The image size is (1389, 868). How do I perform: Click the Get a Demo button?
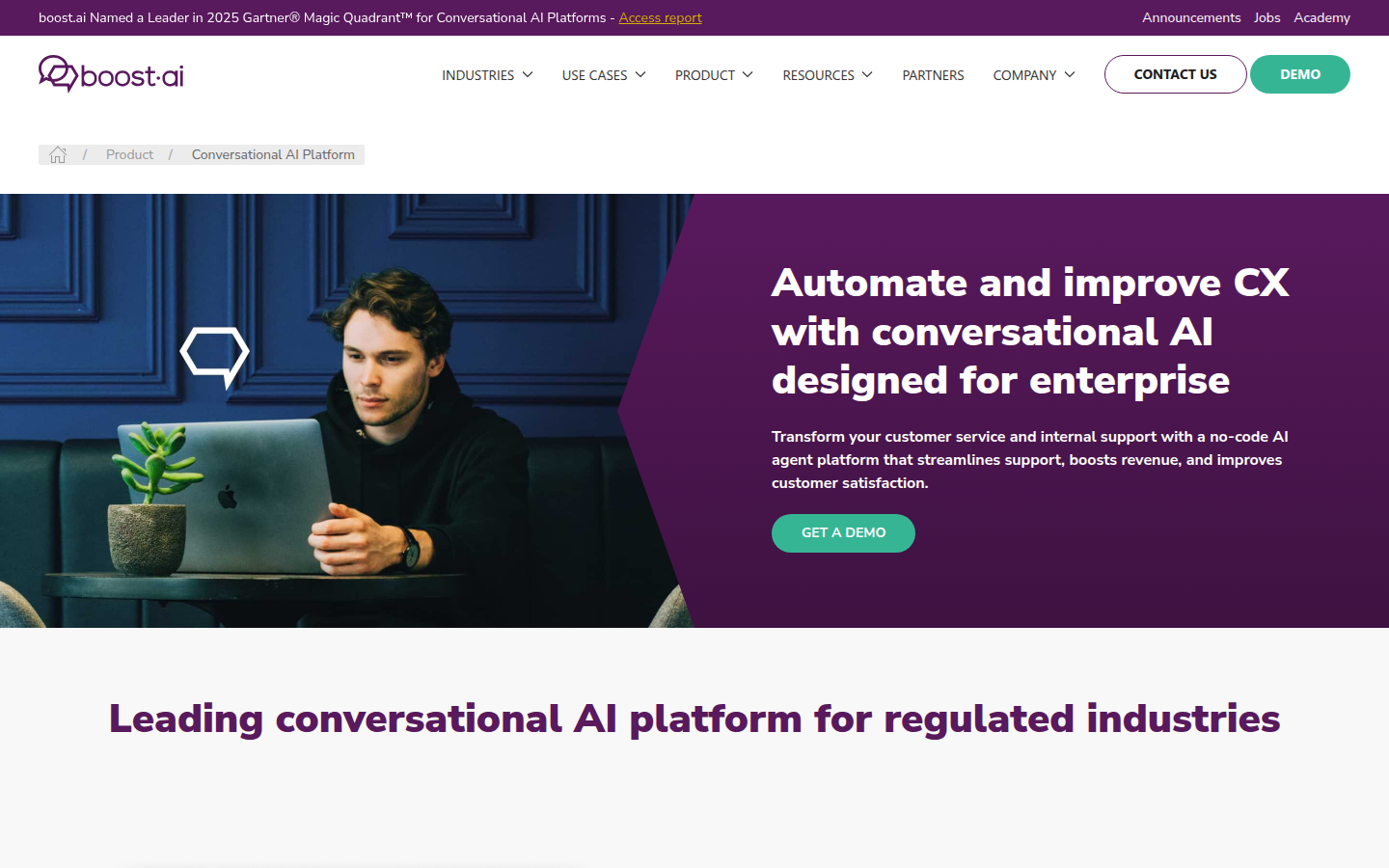pos(843,532)
